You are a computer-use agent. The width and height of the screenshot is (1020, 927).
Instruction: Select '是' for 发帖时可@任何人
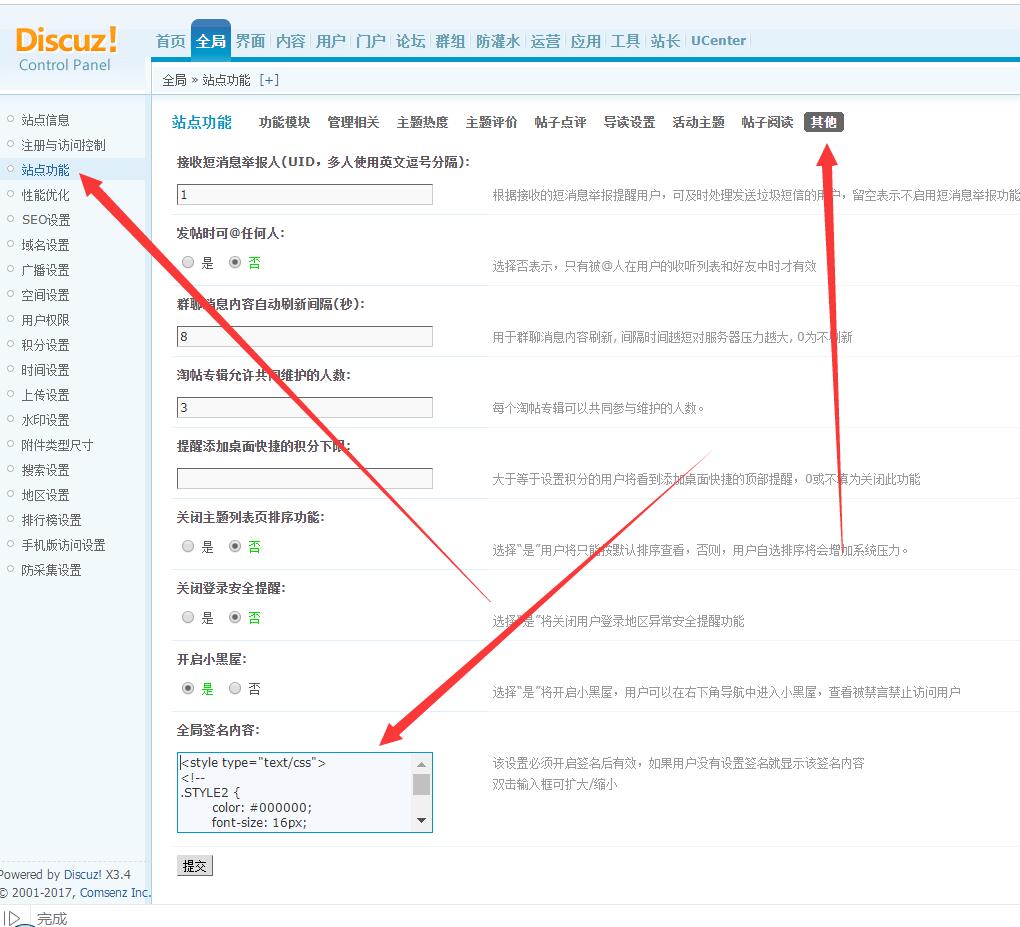click(188, 263)
